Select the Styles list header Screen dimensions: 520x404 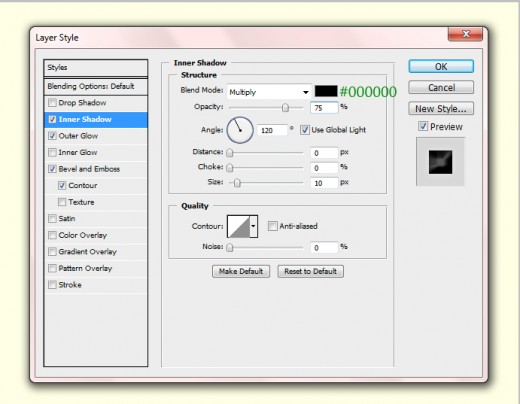pyautogui.click(x=96, y=68)
